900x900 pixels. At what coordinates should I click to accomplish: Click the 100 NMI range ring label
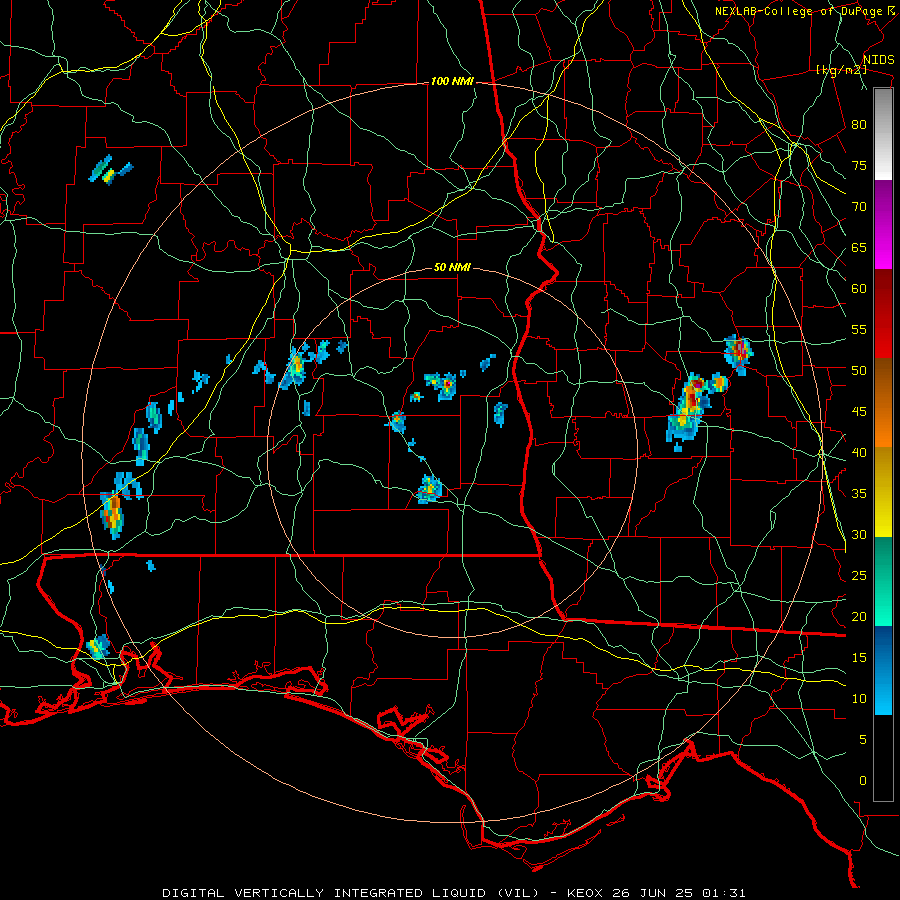(452, 82)
